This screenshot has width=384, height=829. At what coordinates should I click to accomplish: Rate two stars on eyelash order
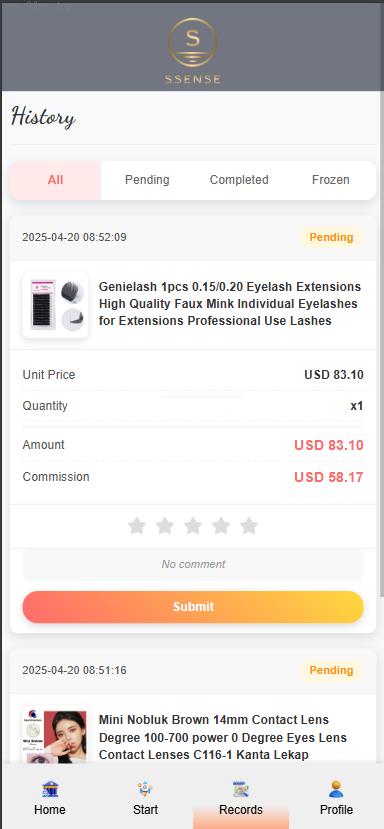pos(165,526)
